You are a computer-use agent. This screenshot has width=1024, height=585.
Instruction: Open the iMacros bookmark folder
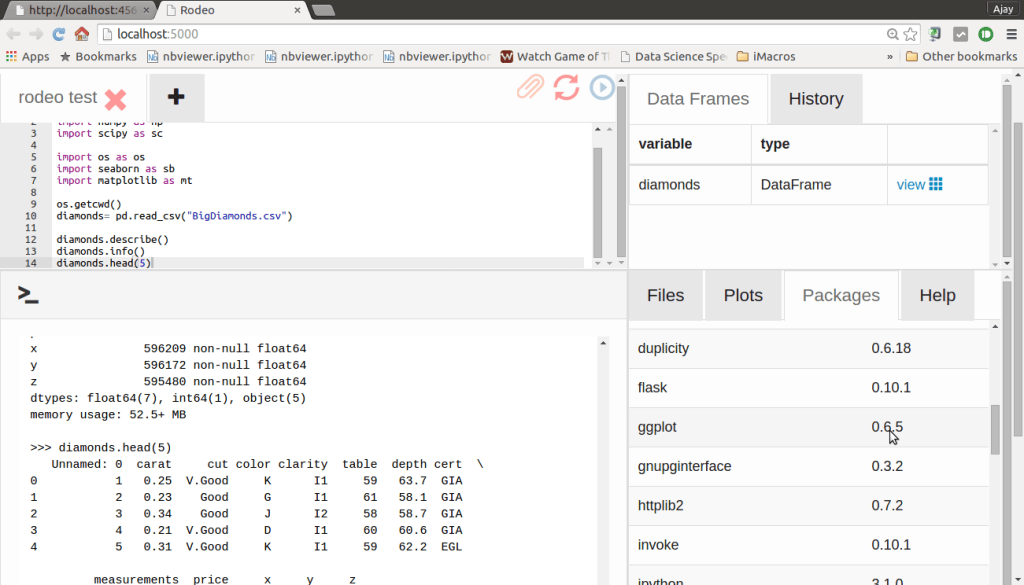pyautogui.click(x=766, y=57)
